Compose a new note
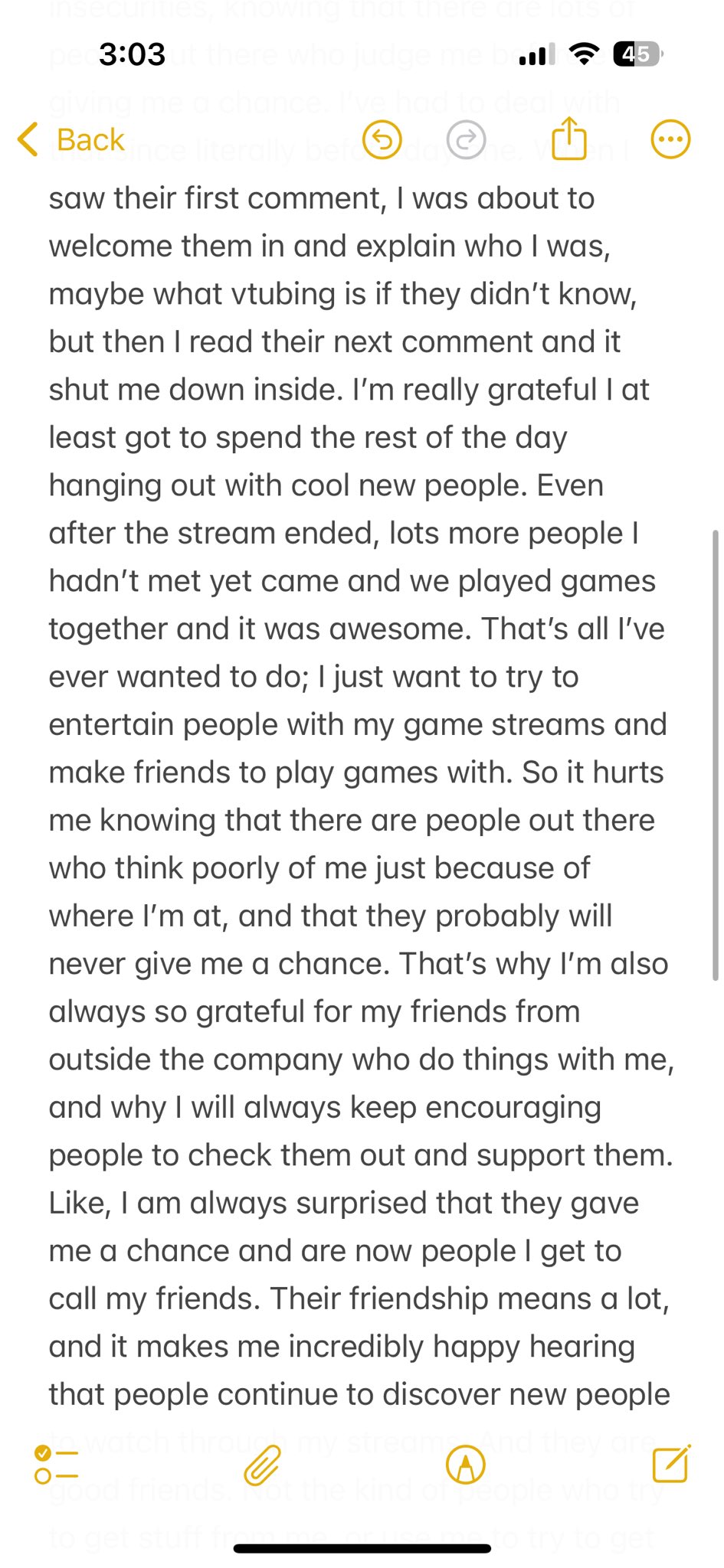 point(671,1463)
